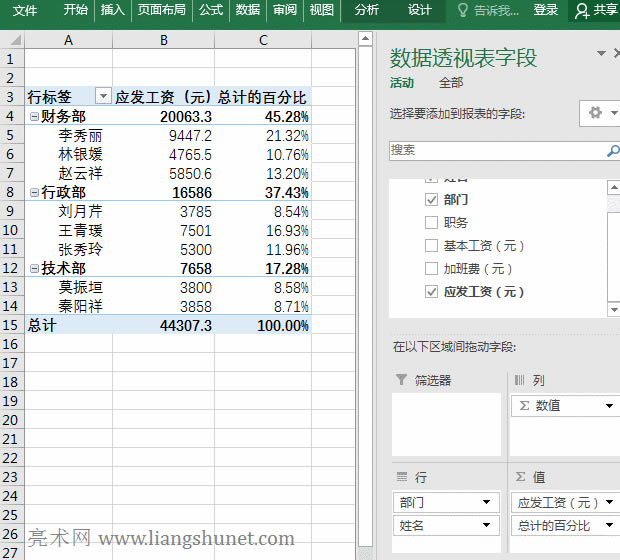Viewport: 620px width, 560px height.
Task: Collapse the 财务部 group in pivot table
Action: (x=34, y=117)
